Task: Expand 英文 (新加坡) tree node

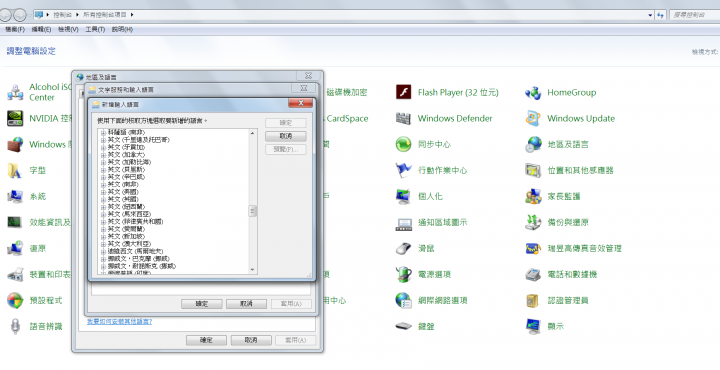Action: [x=103, y=236]
